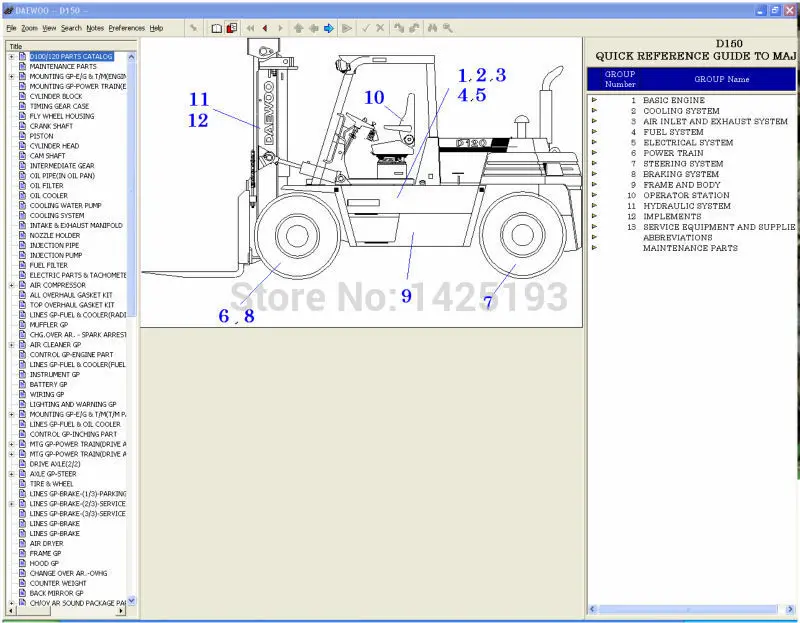Screen dimensions: 800x623
Task: Click the green checkmark toolbar icon
Action: point(366,28)
